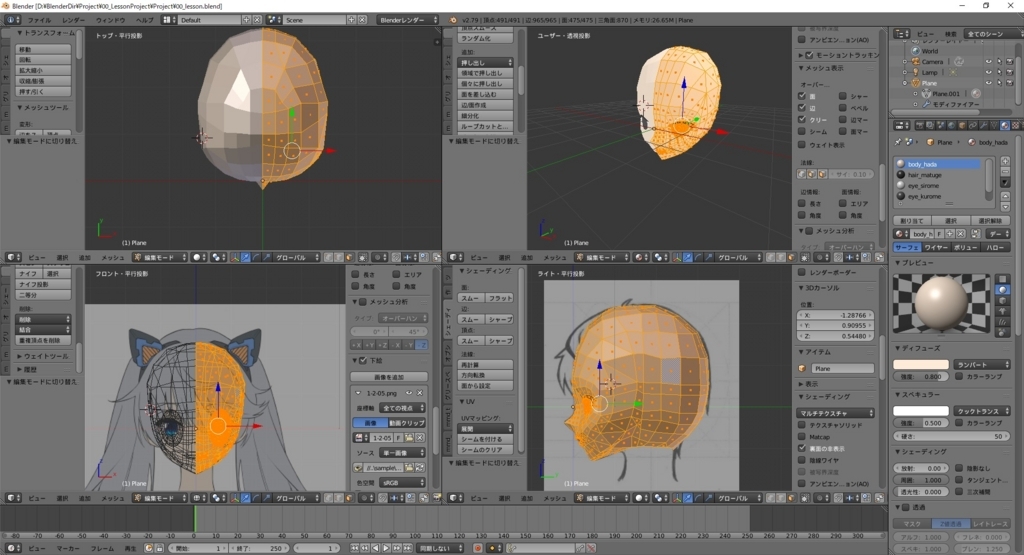Open the World properties tab icon
The height and width of the screenshot is (555, 1024).
click(952, 125)
